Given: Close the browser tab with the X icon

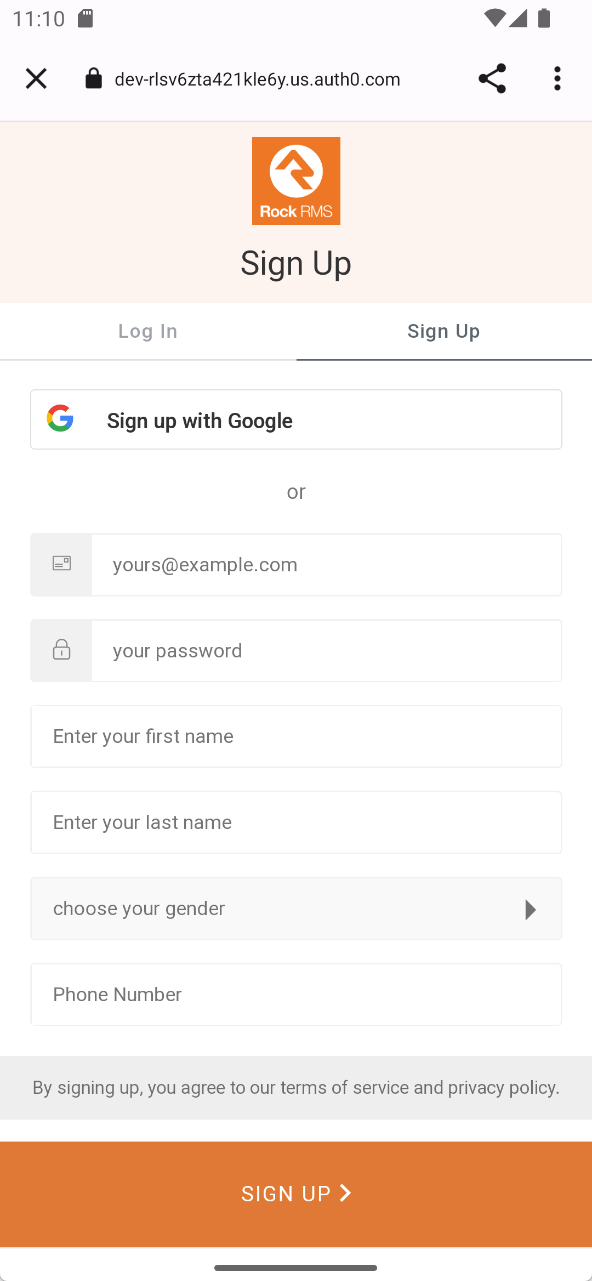Looking at the screenshot, I should 36,79.
